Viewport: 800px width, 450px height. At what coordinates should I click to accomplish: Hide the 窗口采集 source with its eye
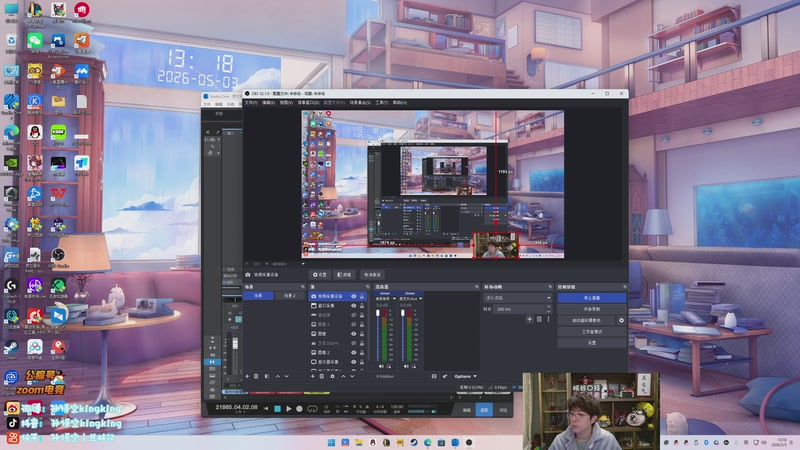(353, 306)
